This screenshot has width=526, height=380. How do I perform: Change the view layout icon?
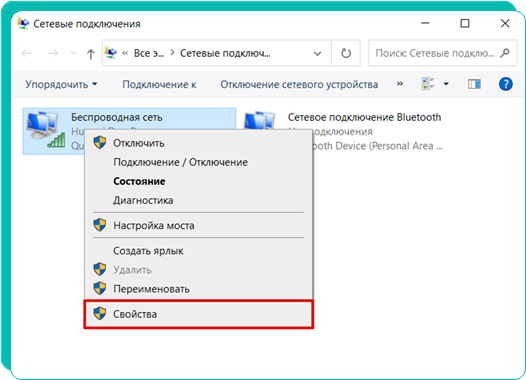coord(428,84)
